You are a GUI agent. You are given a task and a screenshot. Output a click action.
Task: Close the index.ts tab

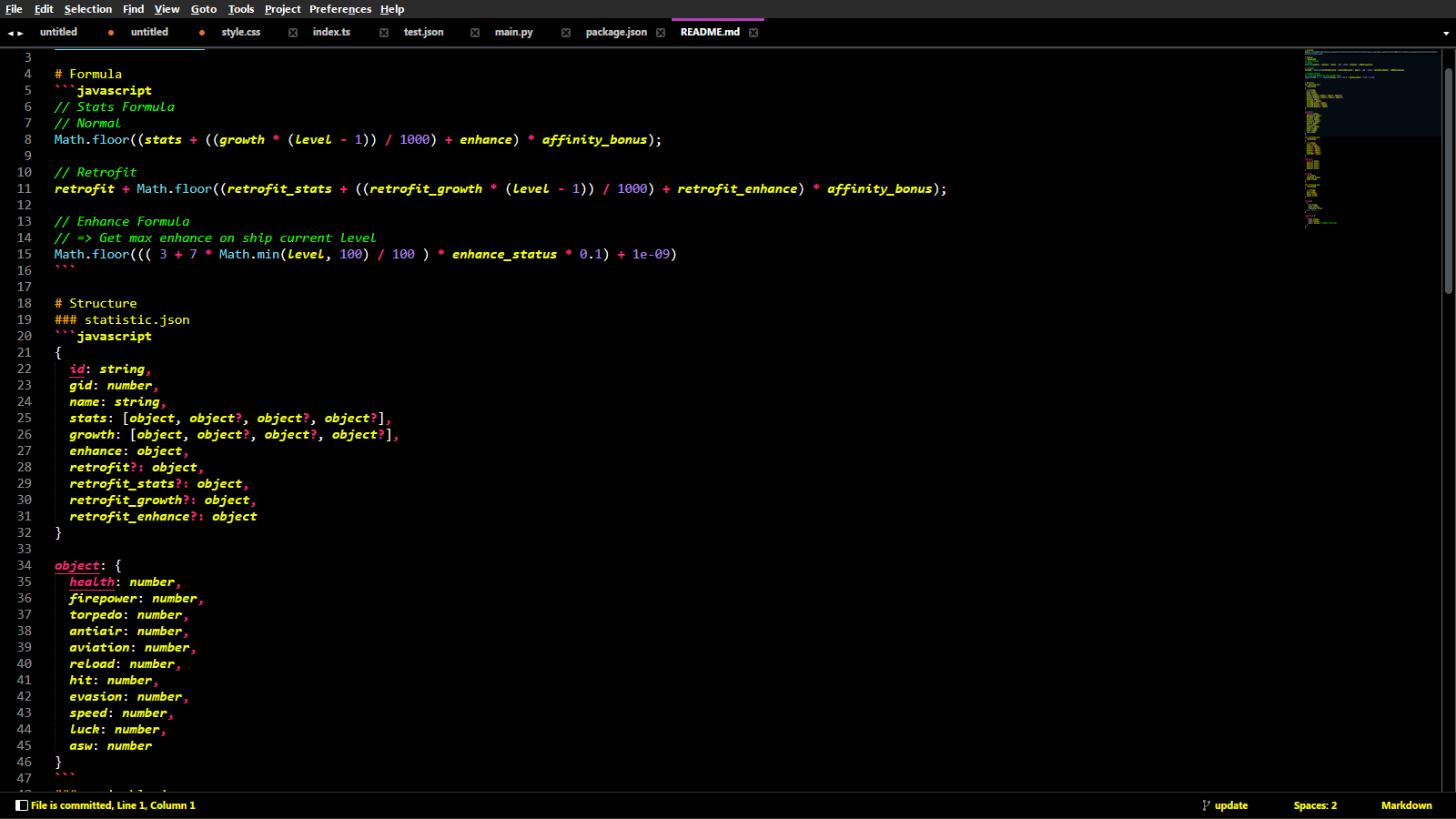click(384, 33)
